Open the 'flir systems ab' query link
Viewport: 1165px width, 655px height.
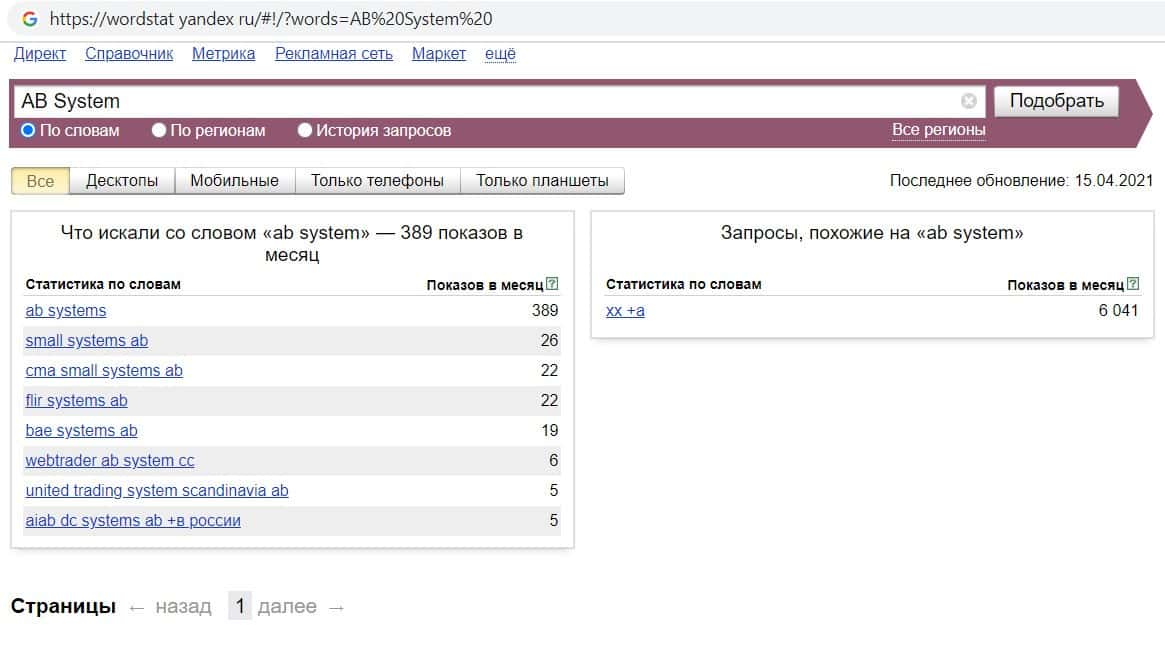[x=76, y=401]
